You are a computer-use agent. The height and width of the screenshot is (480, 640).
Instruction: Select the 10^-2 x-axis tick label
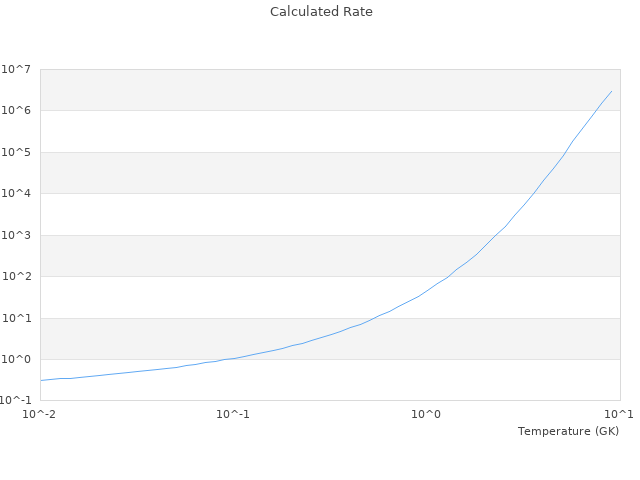click(x=40, y=414)
